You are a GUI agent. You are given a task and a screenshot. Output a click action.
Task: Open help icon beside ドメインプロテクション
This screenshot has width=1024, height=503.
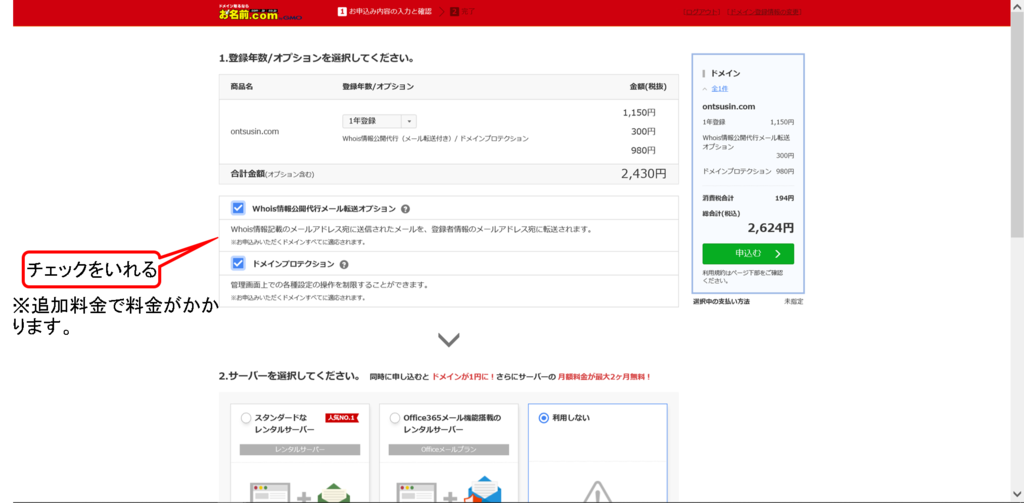(344, 265)
